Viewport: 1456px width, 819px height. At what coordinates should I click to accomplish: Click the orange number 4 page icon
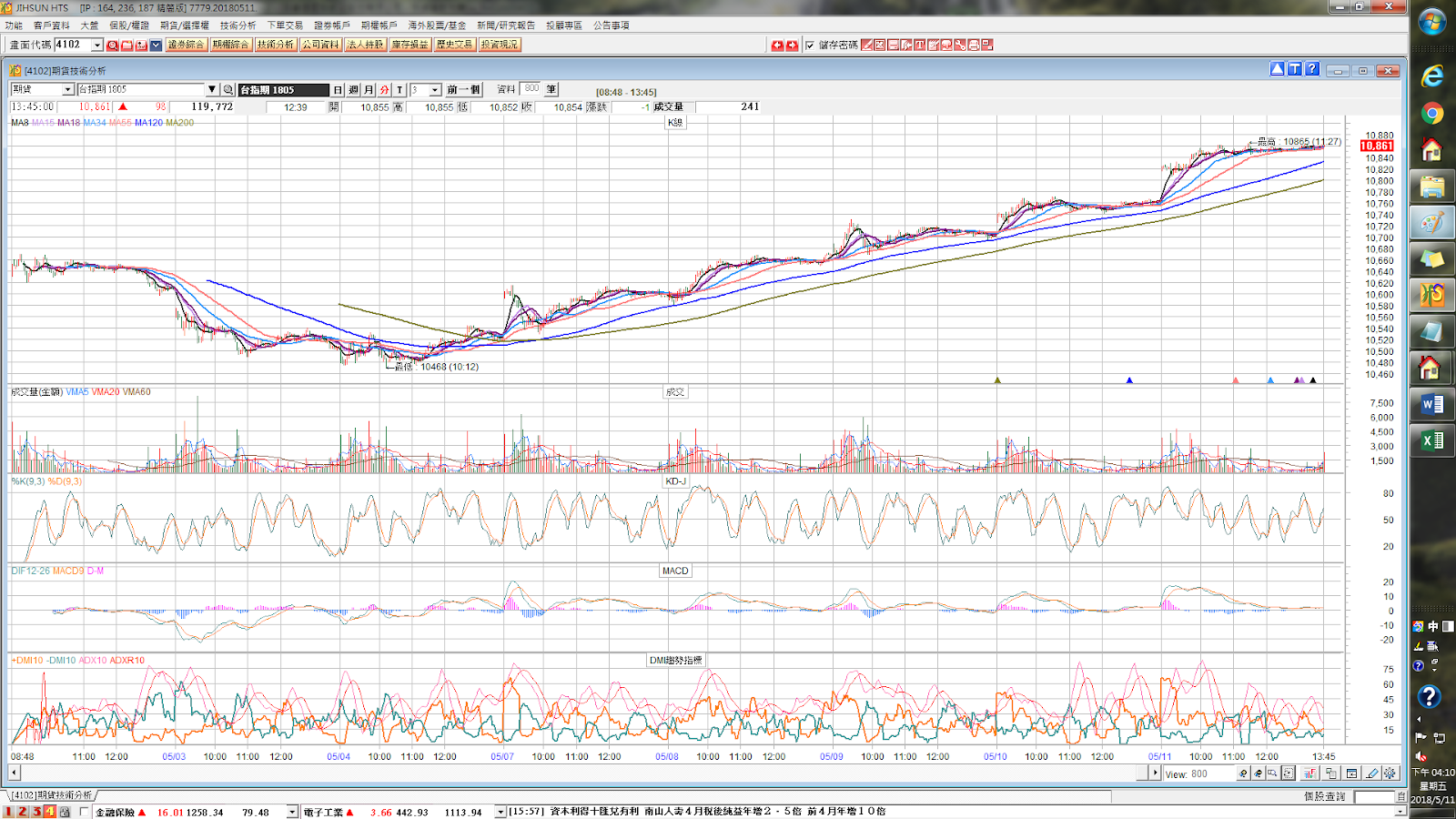[49, 812]
